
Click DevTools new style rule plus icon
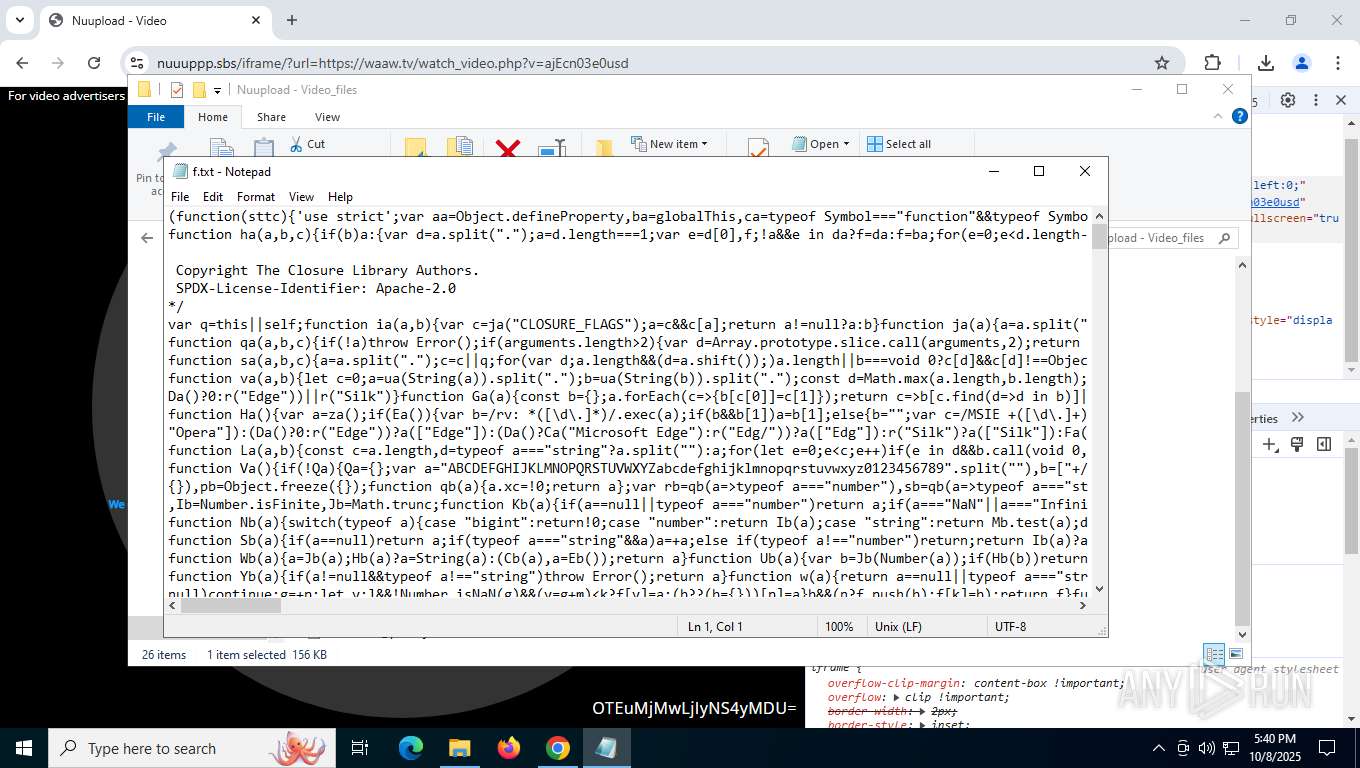coord(1269,444)
